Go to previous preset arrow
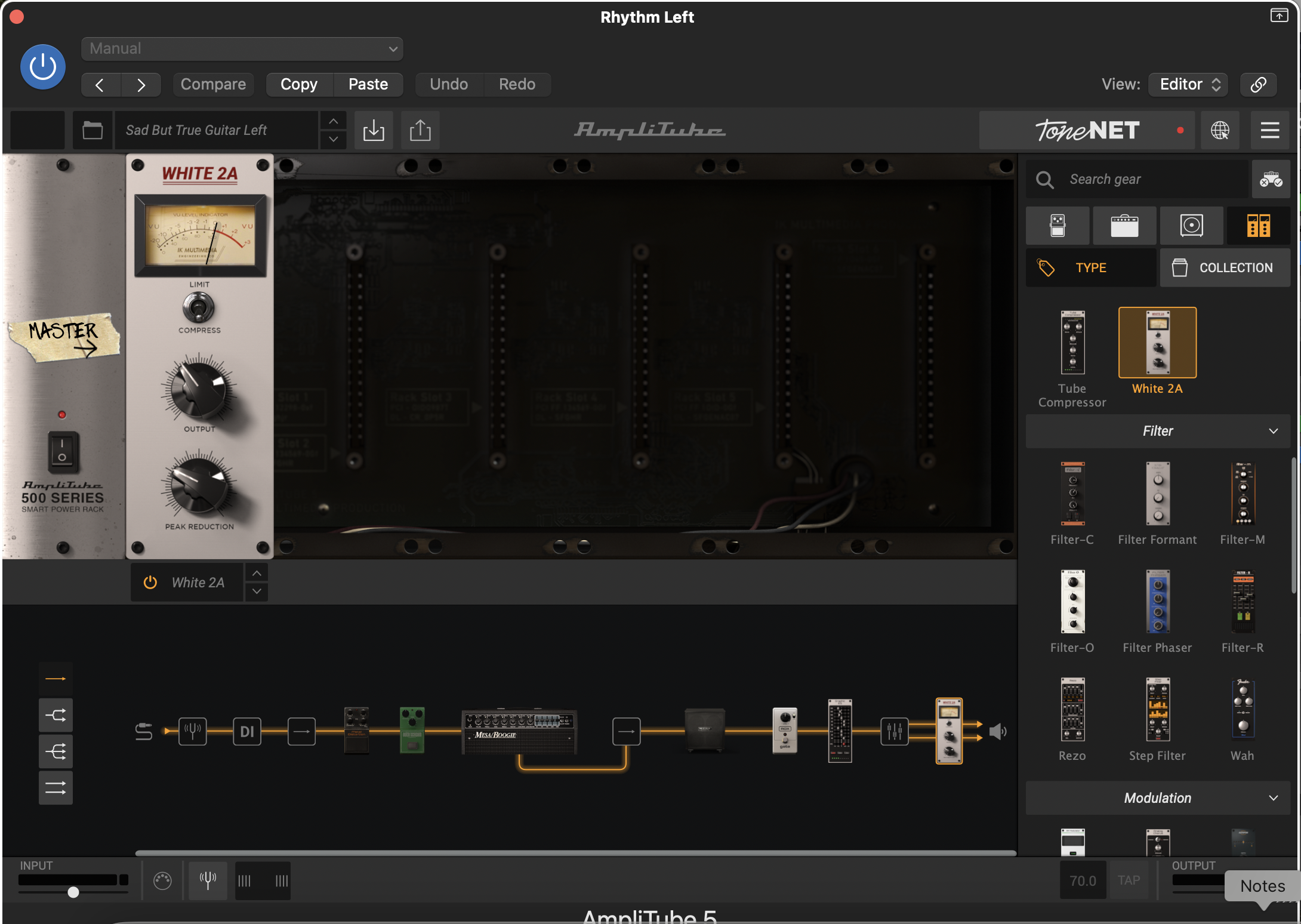1301x924 pixels. coord(100,85)
